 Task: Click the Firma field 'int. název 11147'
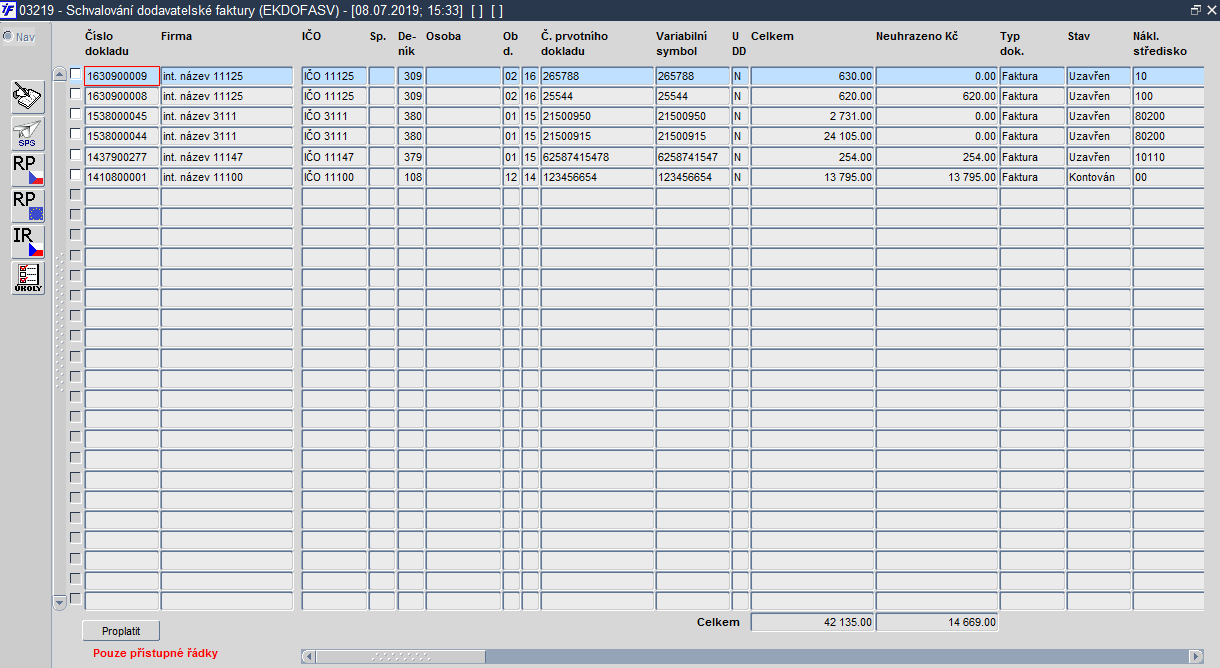pos(227,157)
